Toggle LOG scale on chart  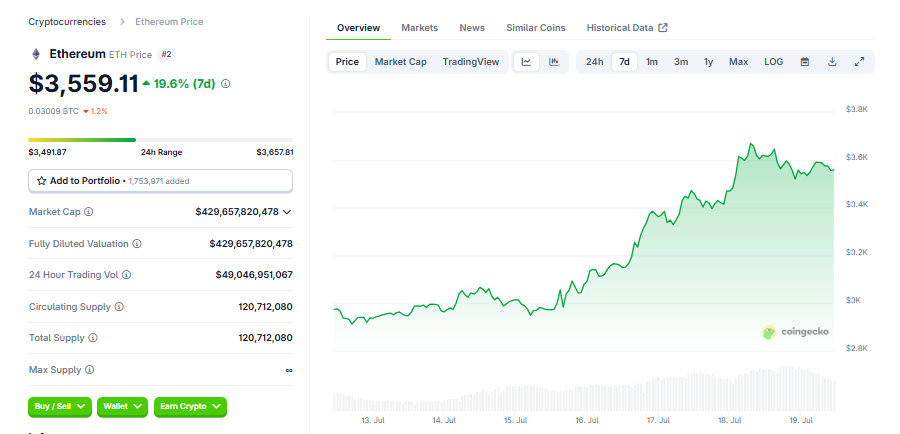(774, 62)
